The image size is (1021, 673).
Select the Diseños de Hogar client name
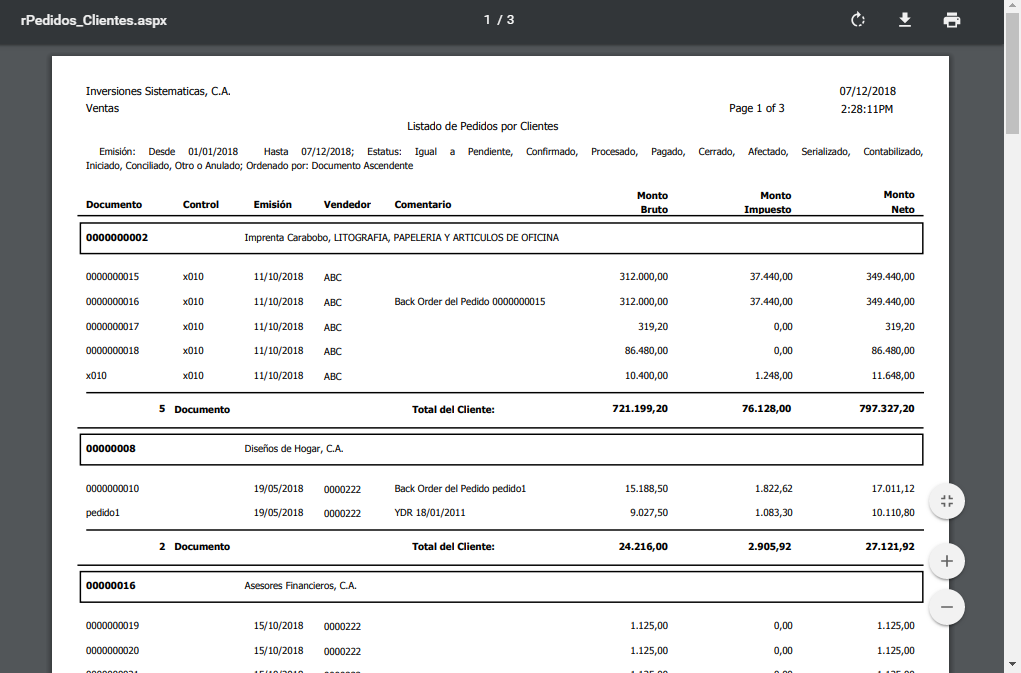(x=294, y=449)
